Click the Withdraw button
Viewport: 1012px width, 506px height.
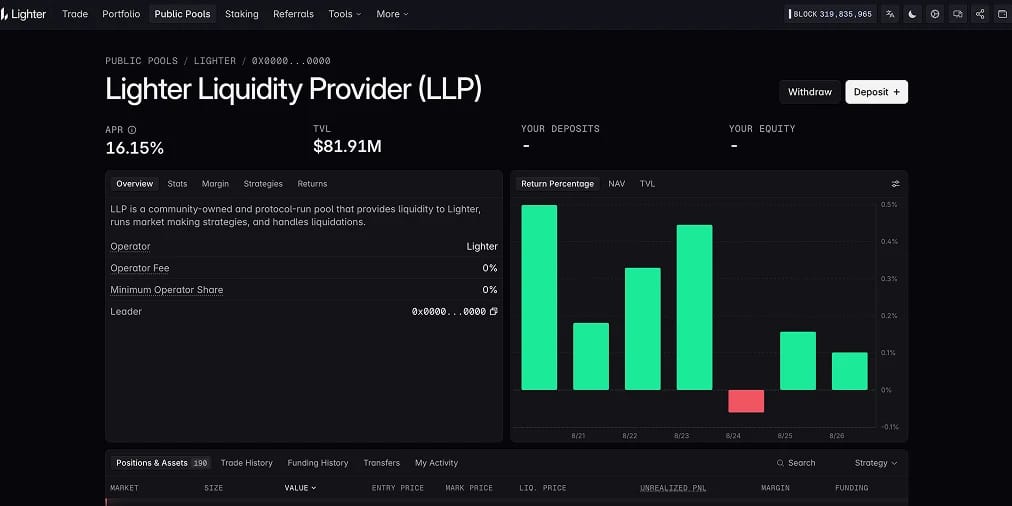click(810, 92)
